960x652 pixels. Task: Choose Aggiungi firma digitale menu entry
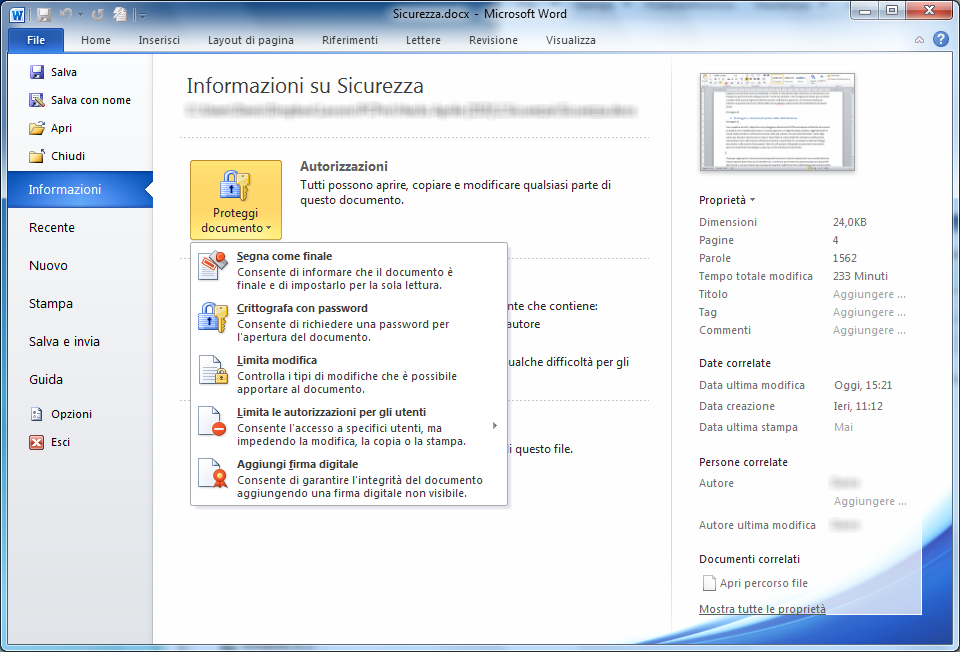click(x=349, y=478)
